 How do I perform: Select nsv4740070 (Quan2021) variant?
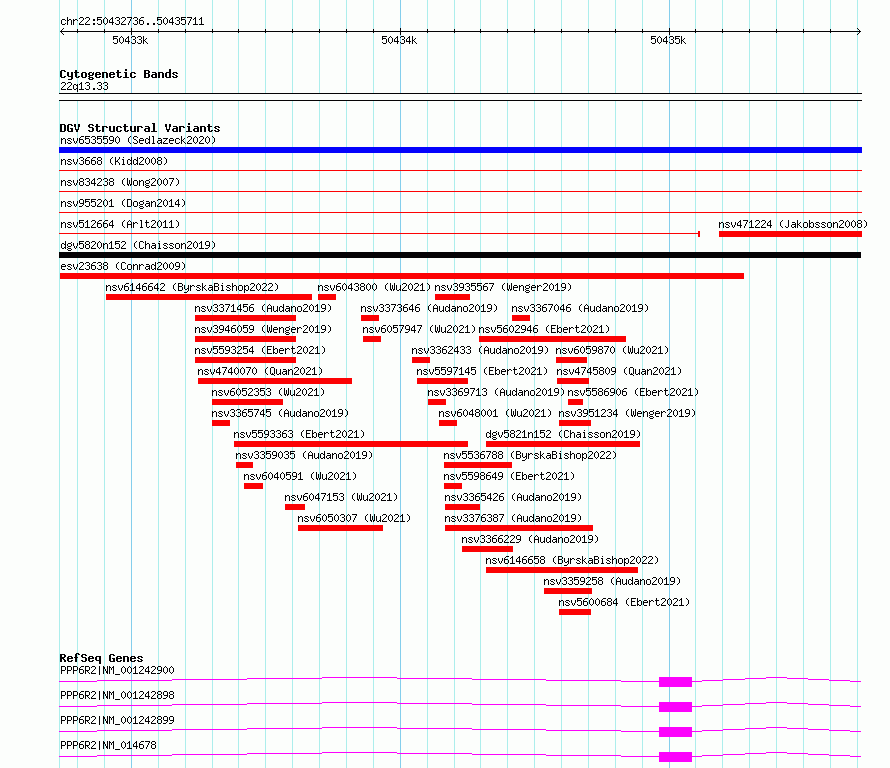coord(260,371)
